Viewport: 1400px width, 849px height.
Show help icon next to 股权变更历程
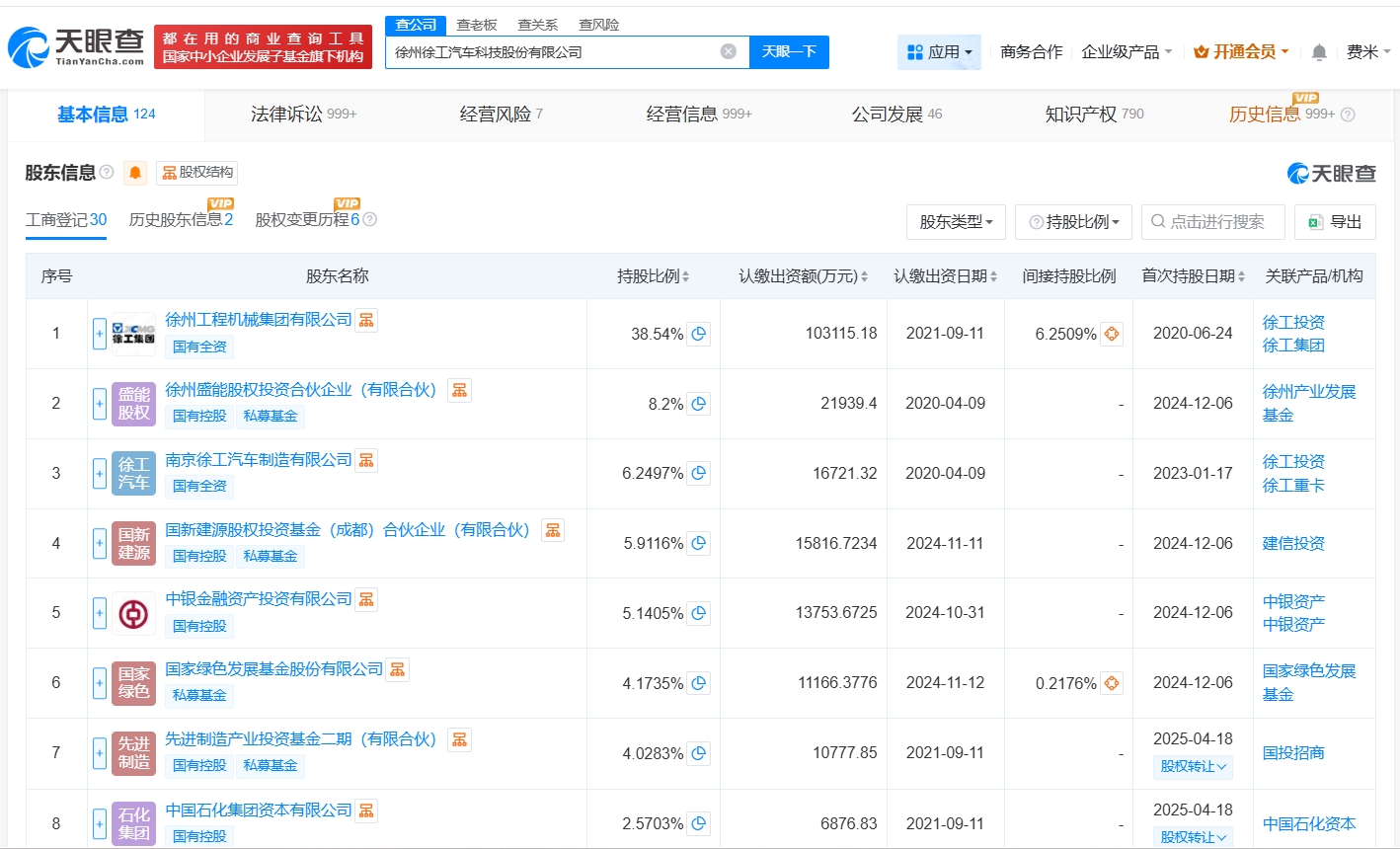[x=370, y=219]
